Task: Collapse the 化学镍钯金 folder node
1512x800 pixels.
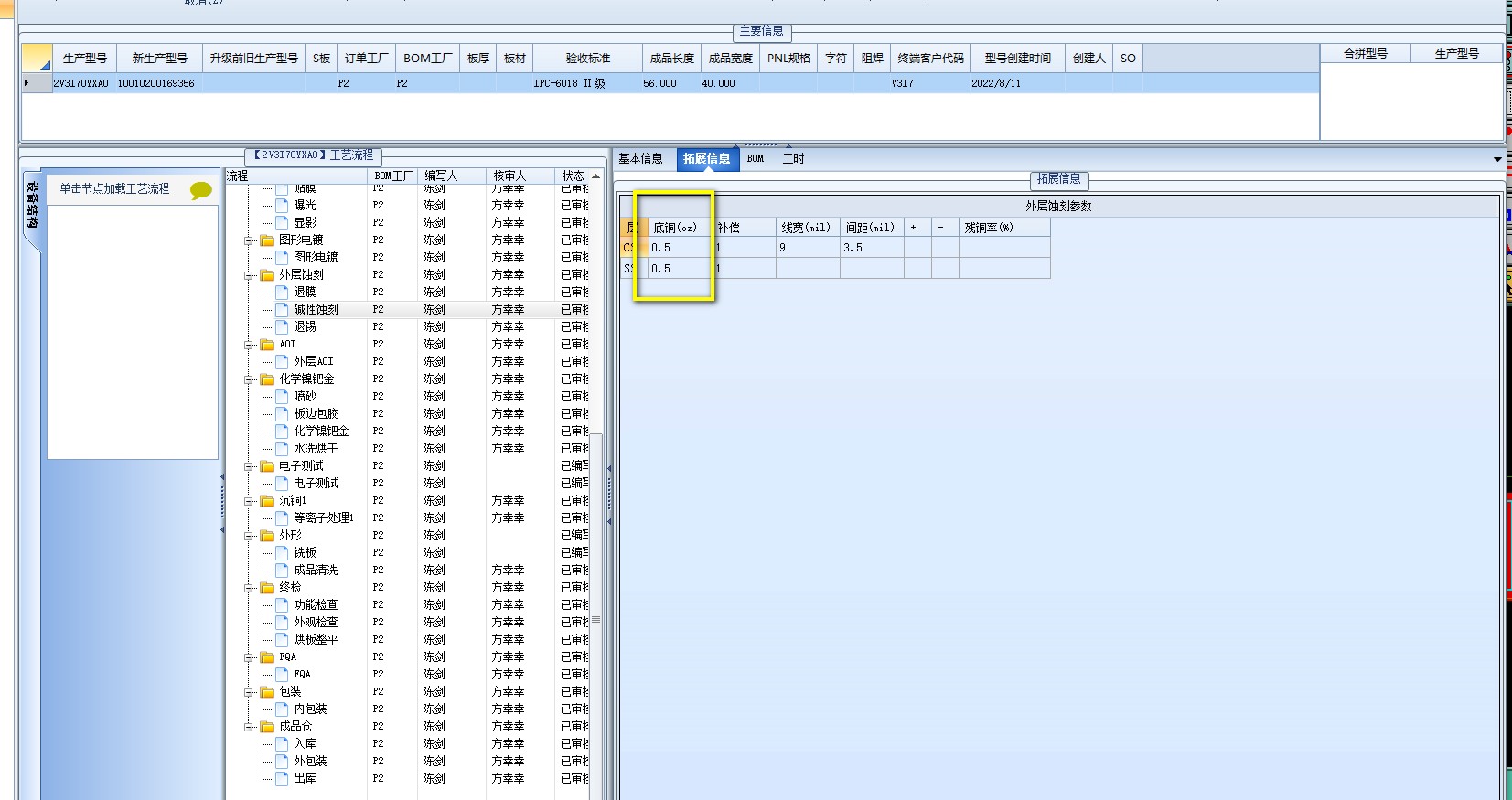Action: (249, 379)
